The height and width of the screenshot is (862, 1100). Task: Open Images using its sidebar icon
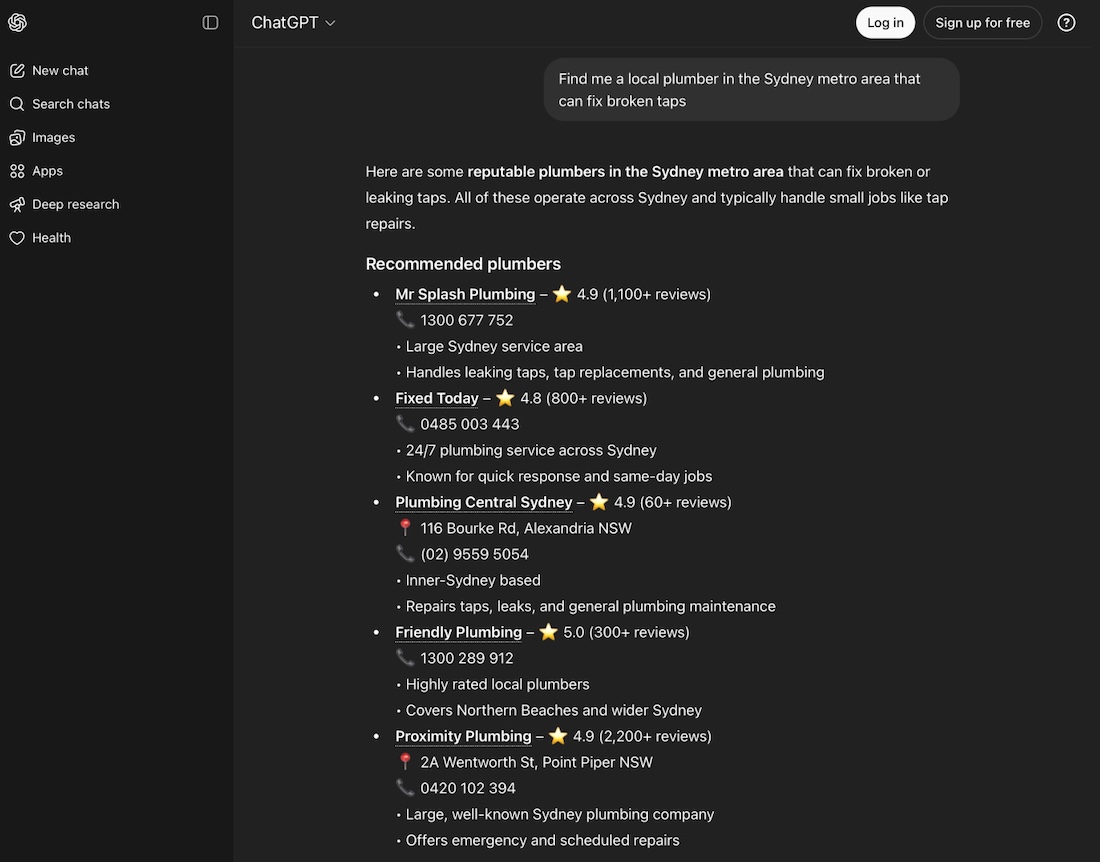16,137
